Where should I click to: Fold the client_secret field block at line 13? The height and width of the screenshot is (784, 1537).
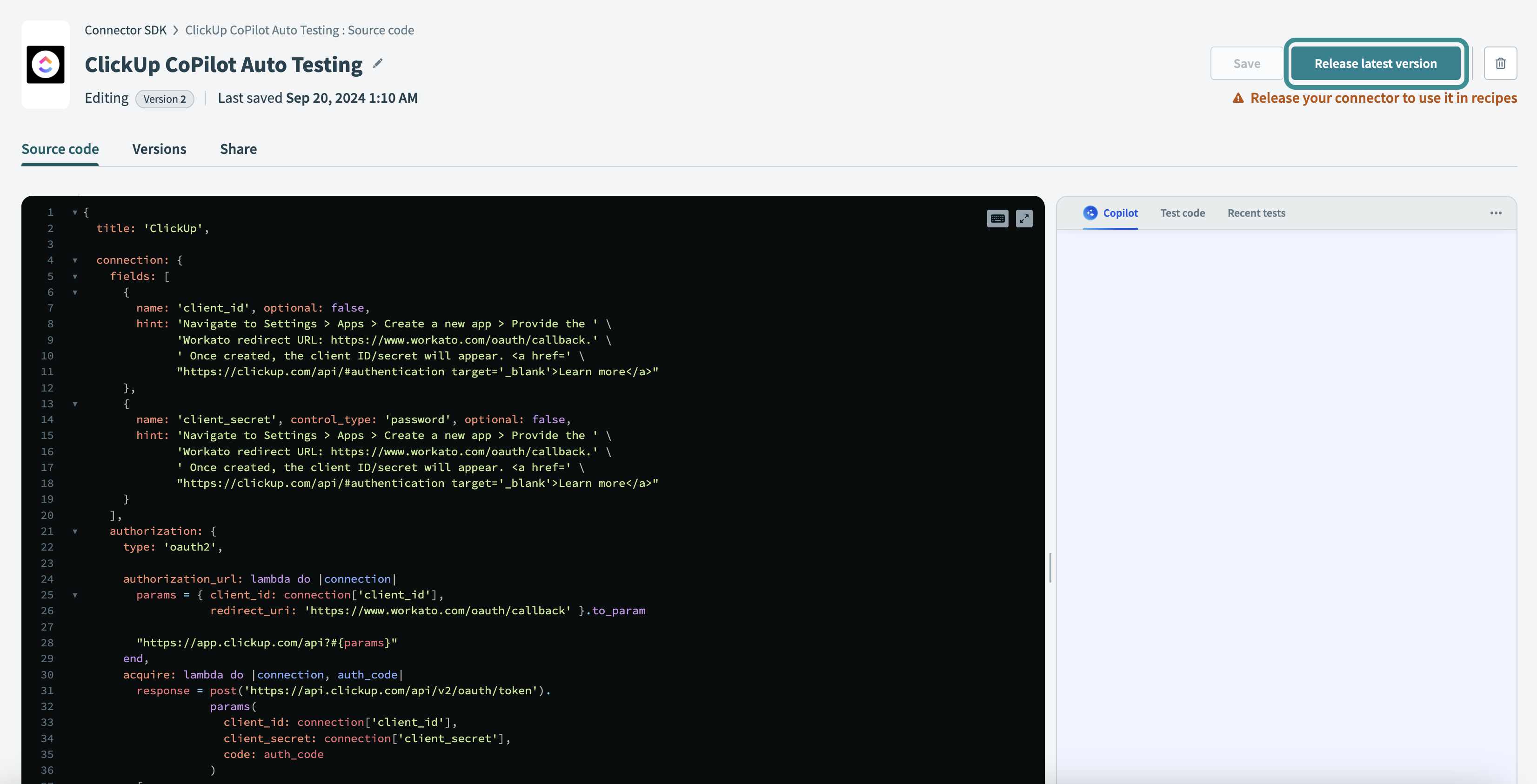coord(75,404)
